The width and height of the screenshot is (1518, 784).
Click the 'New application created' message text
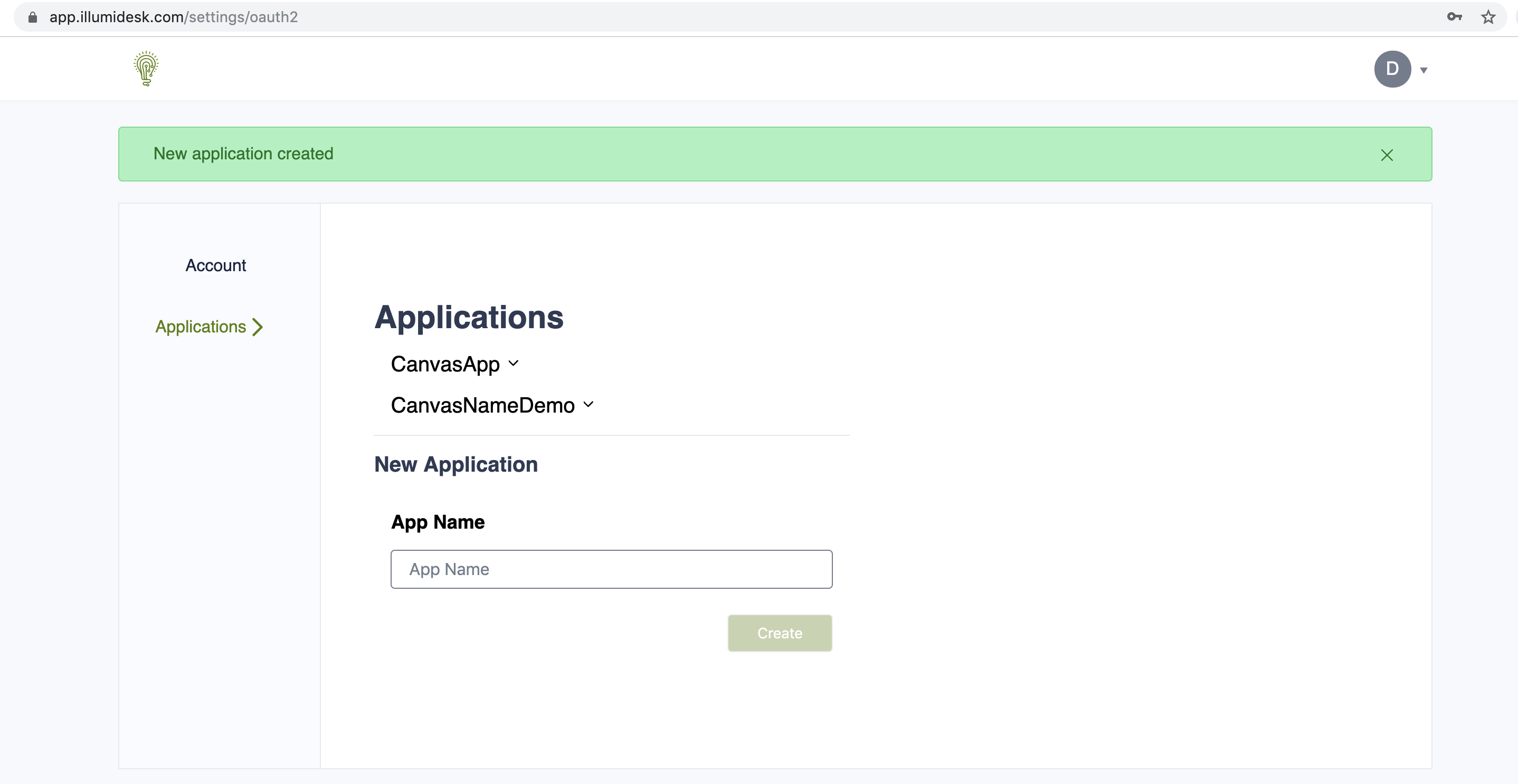click(x=243, y=154)
